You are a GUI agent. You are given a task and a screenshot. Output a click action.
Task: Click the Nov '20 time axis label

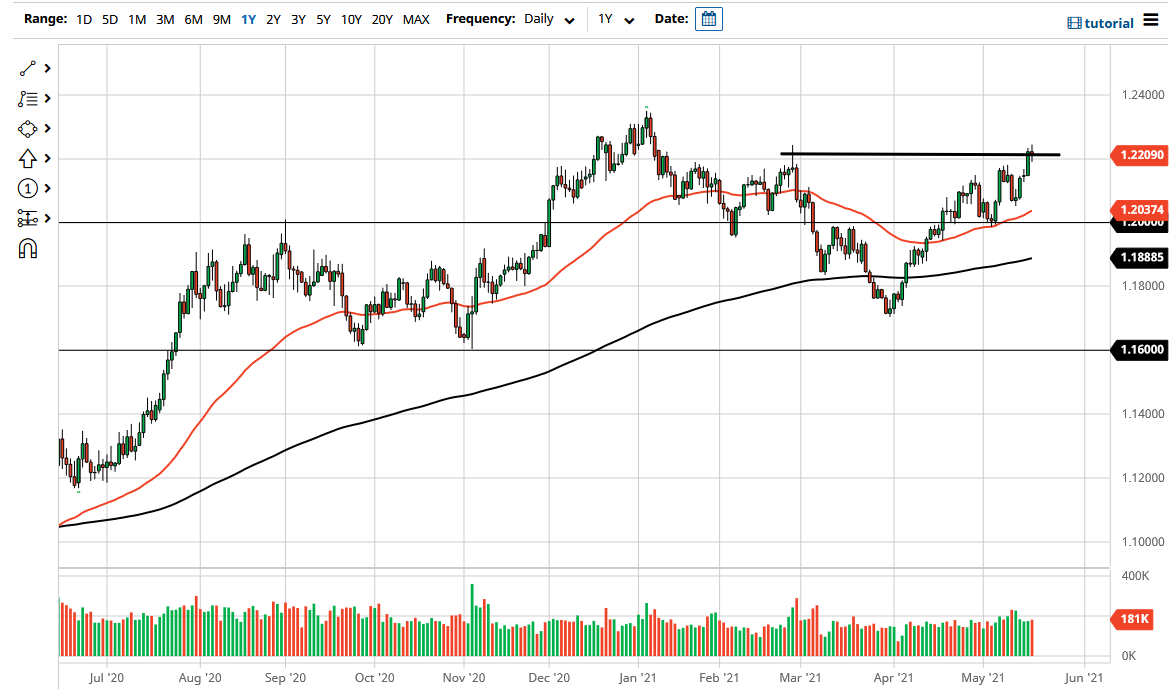(x=464, y=678)
